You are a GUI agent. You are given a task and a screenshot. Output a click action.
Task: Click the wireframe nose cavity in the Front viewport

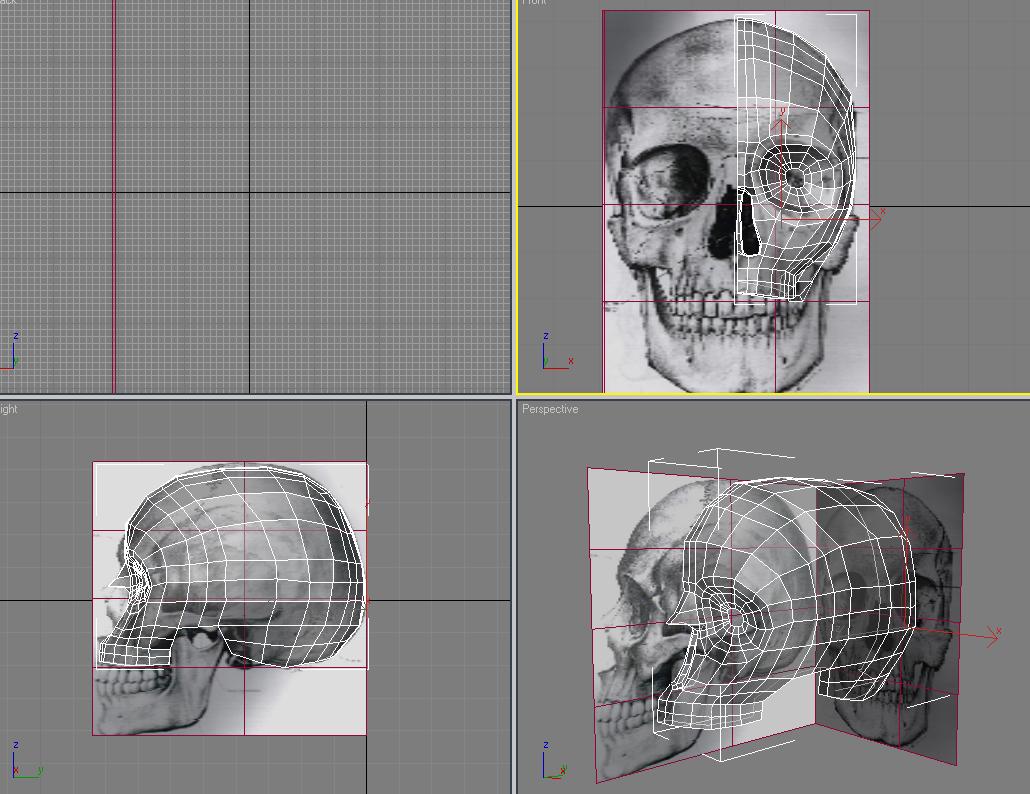pos(748,223)
